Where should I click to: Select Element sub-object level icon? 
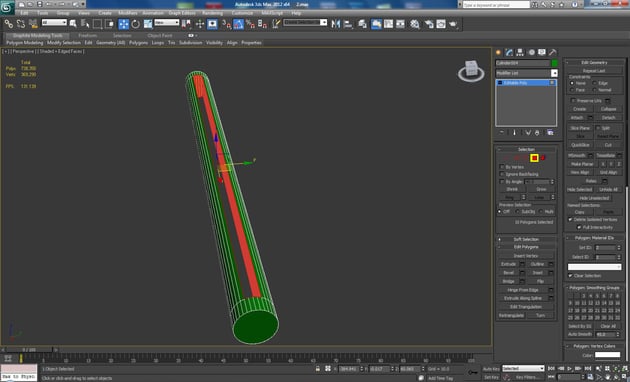tap(543, 158)
